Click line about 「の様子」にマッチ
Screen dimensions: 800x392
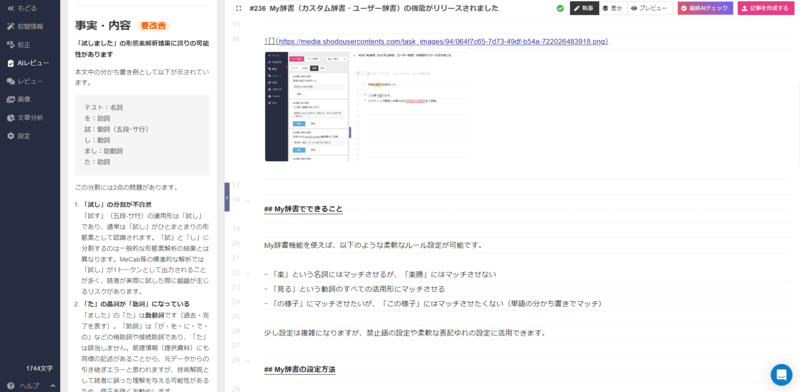[x=433, y=304]
